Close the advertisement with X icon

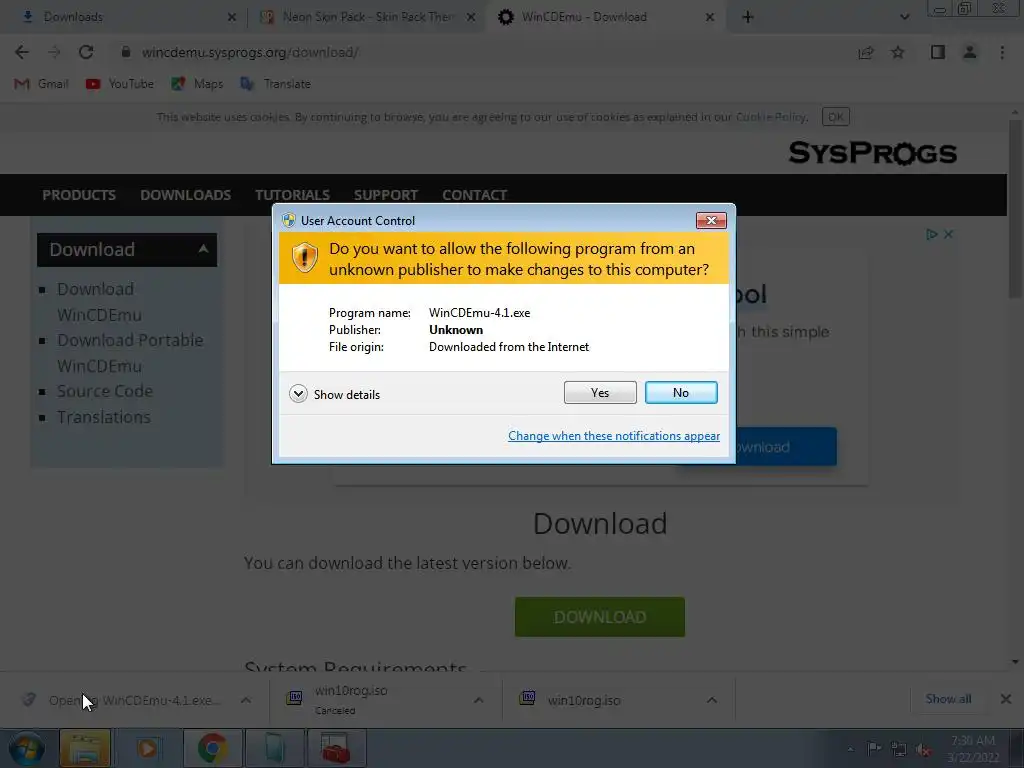tap(948, 234)
